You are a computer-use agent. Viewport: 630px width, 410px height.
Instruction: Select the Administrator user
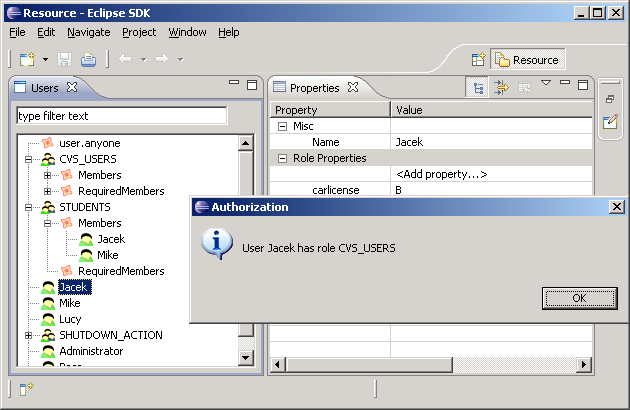click(91, 351)
